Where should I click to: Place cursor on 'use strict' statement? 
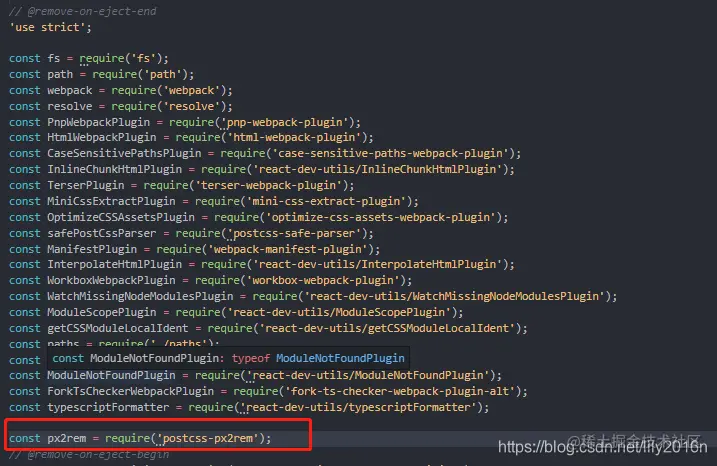pyautogui.click(x=50, y=27)
